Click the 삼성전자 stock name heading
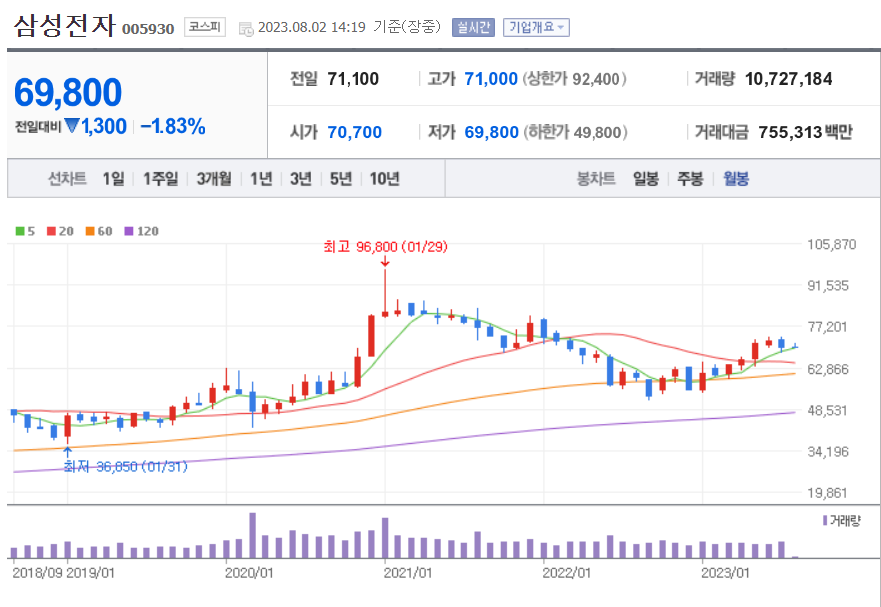 pos(65,25)
